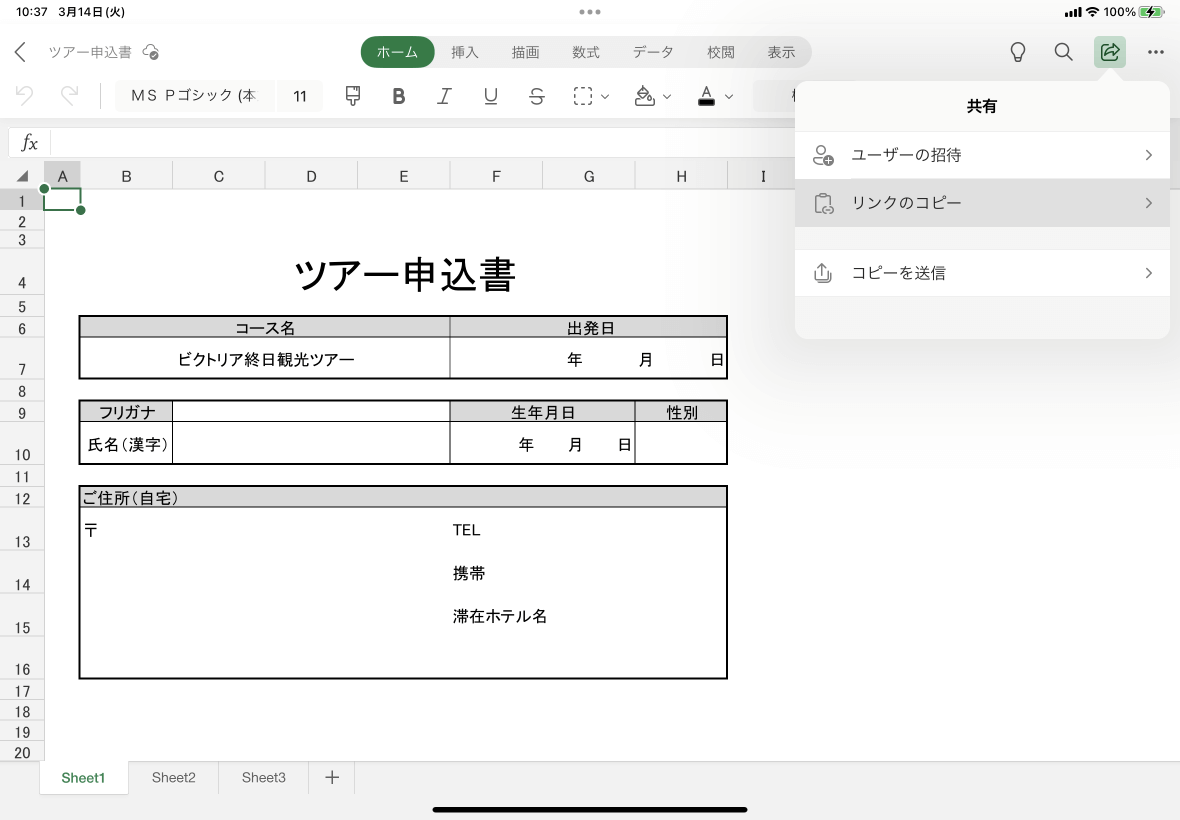Select the コース名 header cell
This screenshot has height=820, width=1180.
(265, 327)
